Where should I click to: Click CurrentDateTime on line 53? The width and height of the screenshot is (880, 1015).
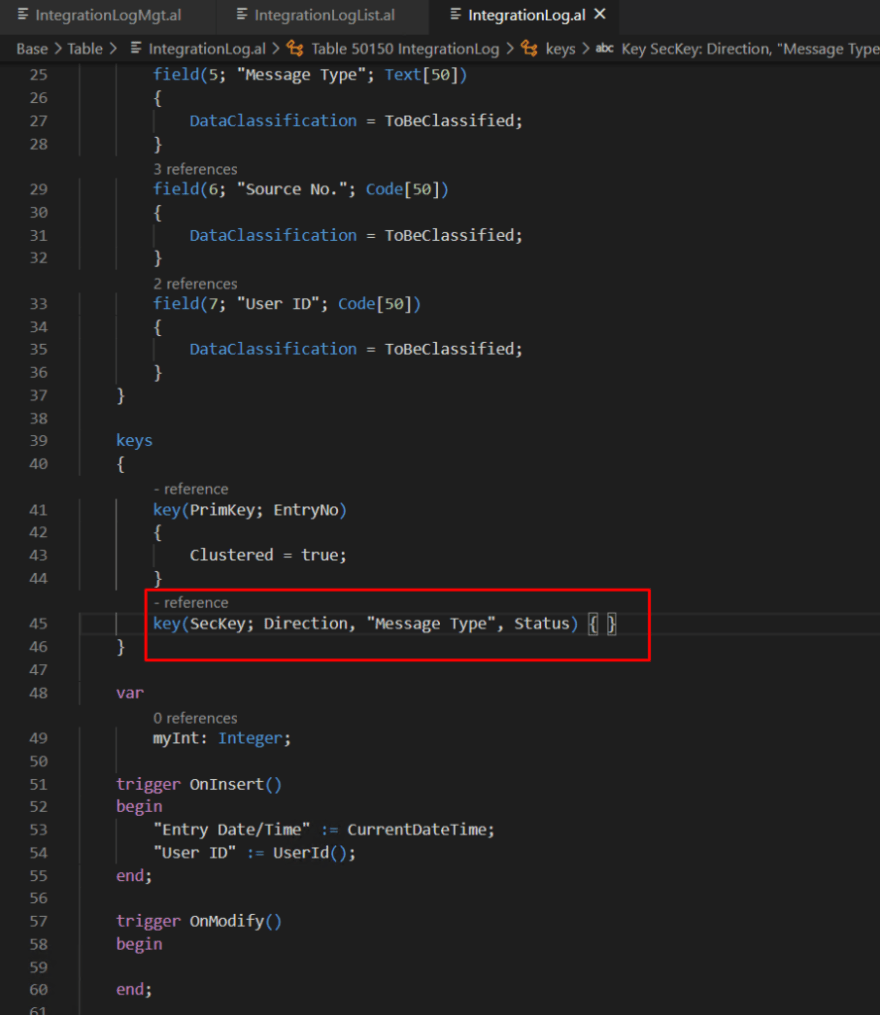(x=416, y=831)
